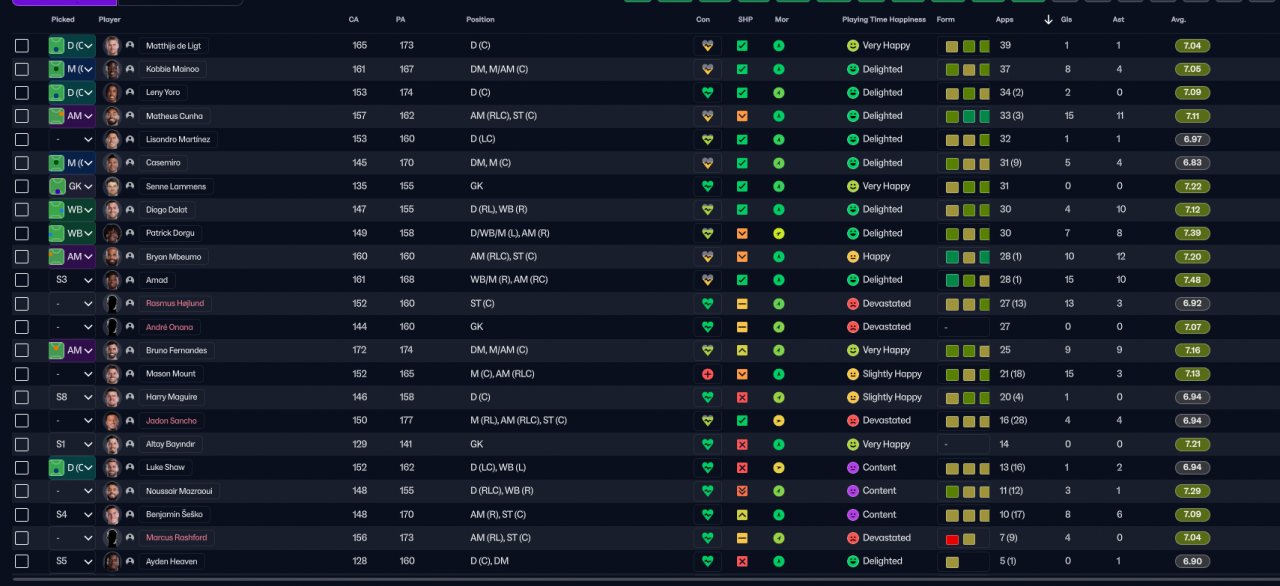Click profile info icon beside Marcus Rashford
Screen dimensions: 1280x586
point(130,538)
